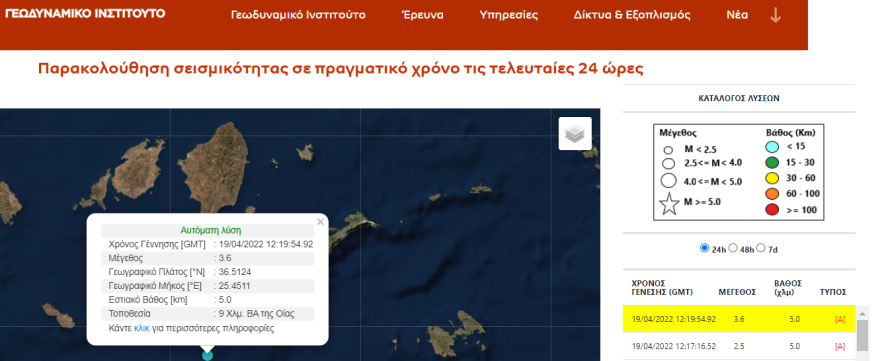
Task: Click the 4.0 <= M < 5.0 legend circle
Action: tap(668, 181)
